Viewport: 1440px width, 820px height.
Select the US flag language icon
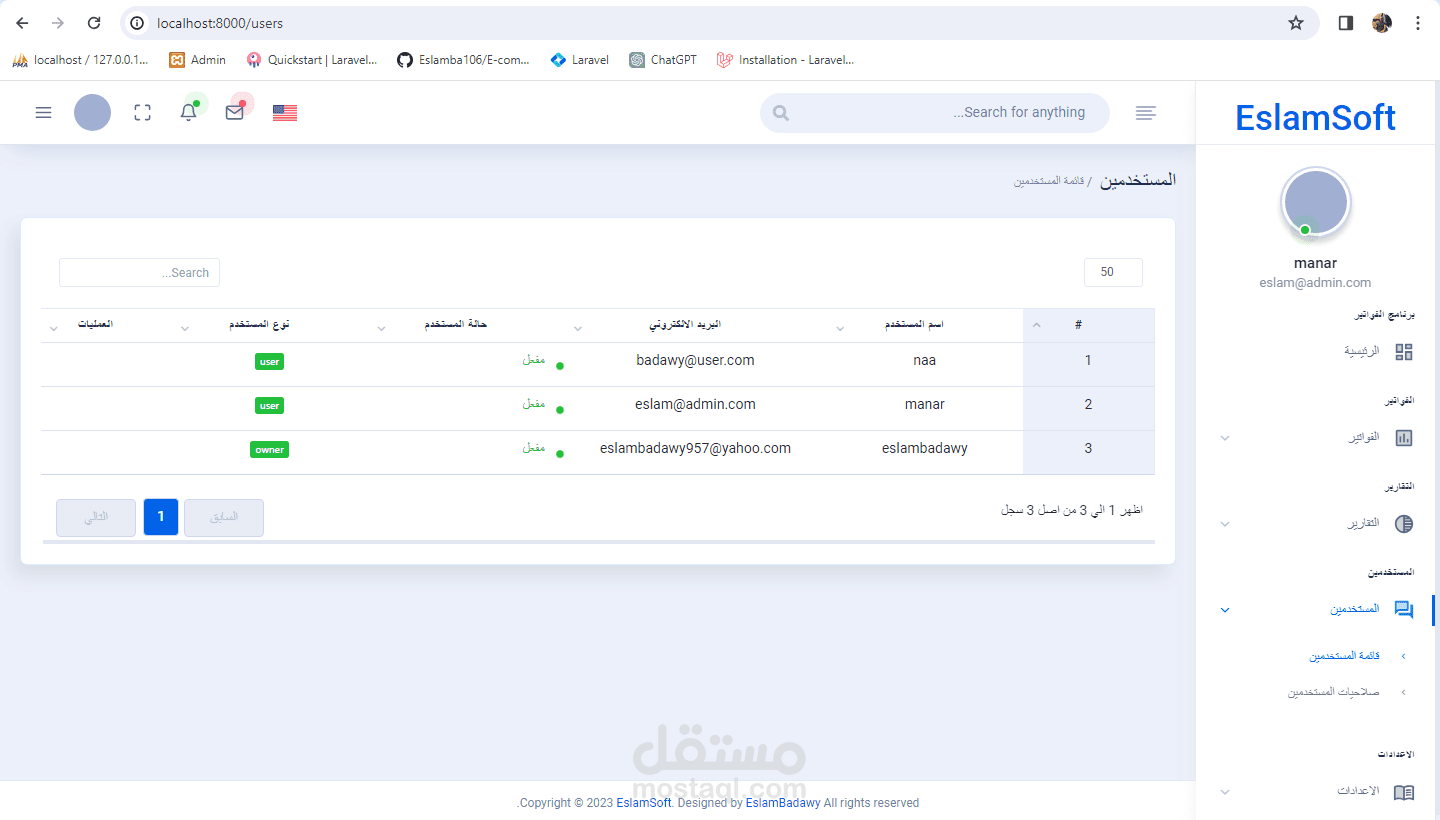coord(285,113)
